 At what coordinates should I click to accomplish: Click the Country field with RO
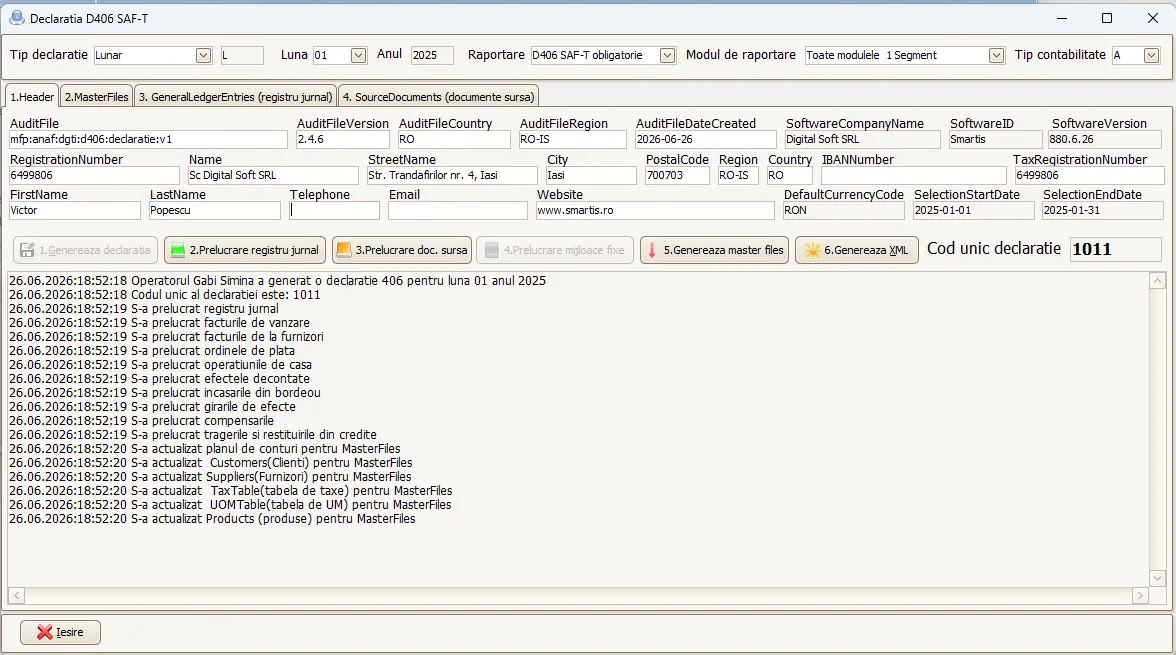point(790,176)
